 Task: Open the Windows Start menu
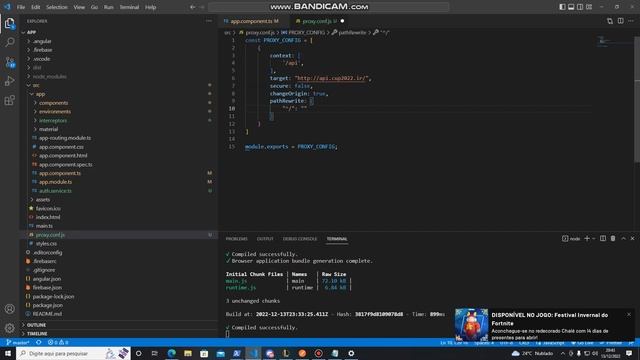tap(8, 353)
